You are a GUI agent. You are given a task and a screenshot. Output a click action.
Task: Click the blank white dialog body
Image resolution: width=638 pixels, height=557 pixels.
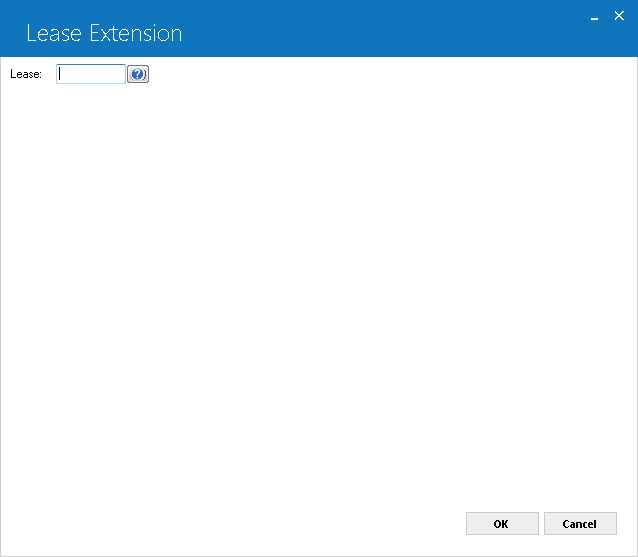coord(319,285)
